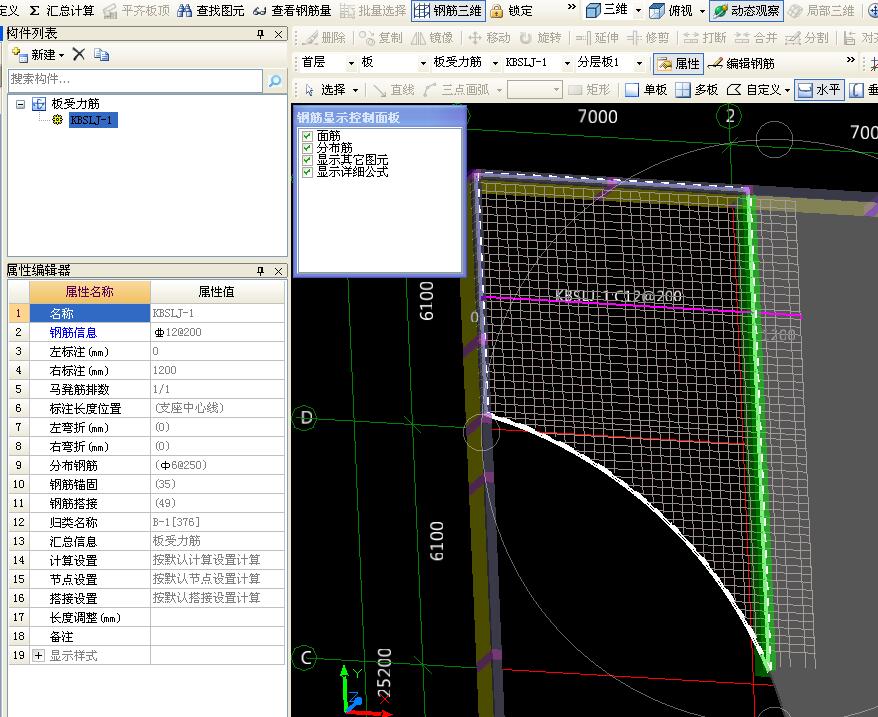Click the 备注 value cell
This screenshot has width=878, height=717.
(218, 637)
